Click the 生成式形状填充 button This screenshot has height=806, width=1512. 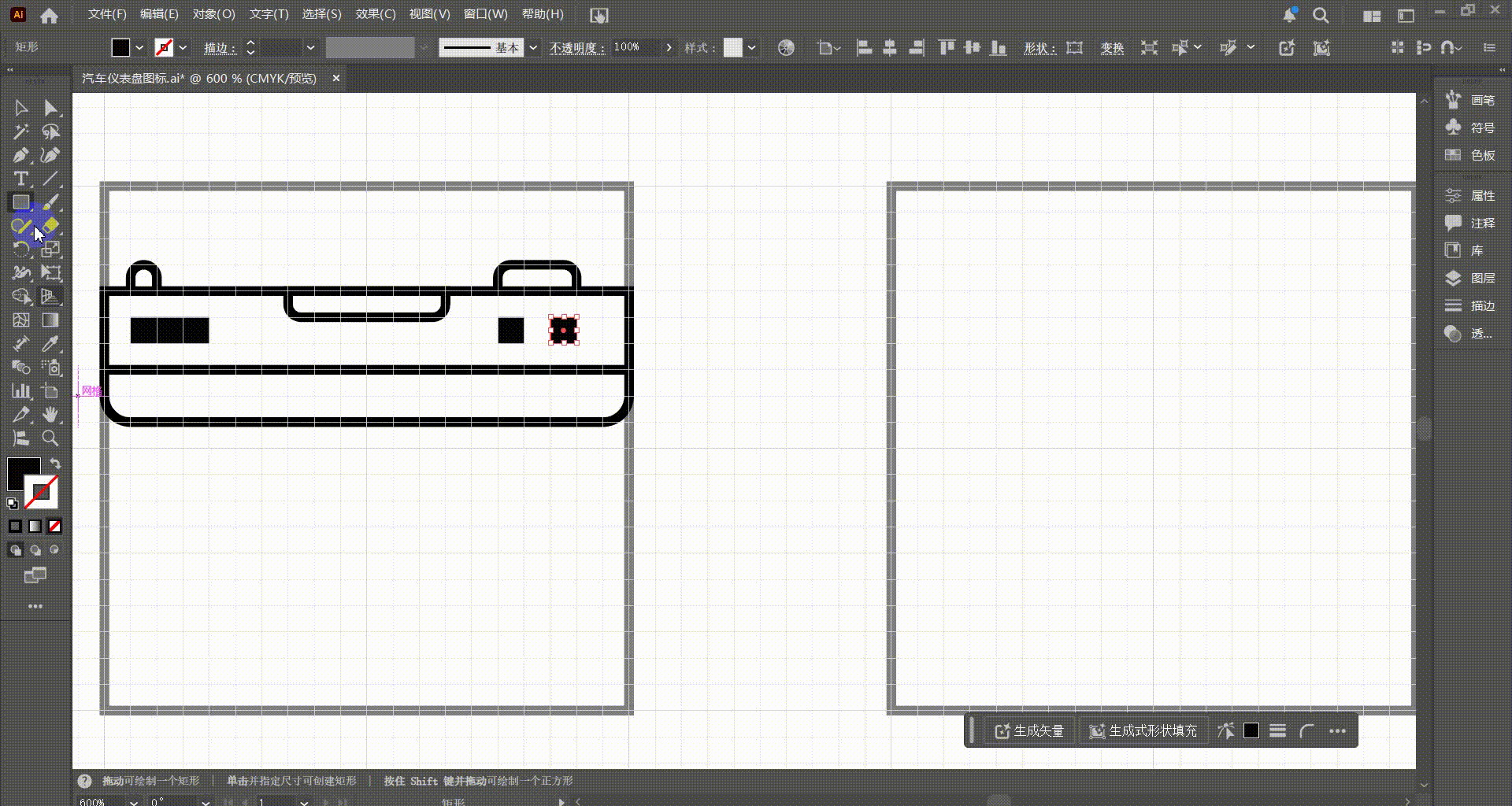[x=1143, y=731]
